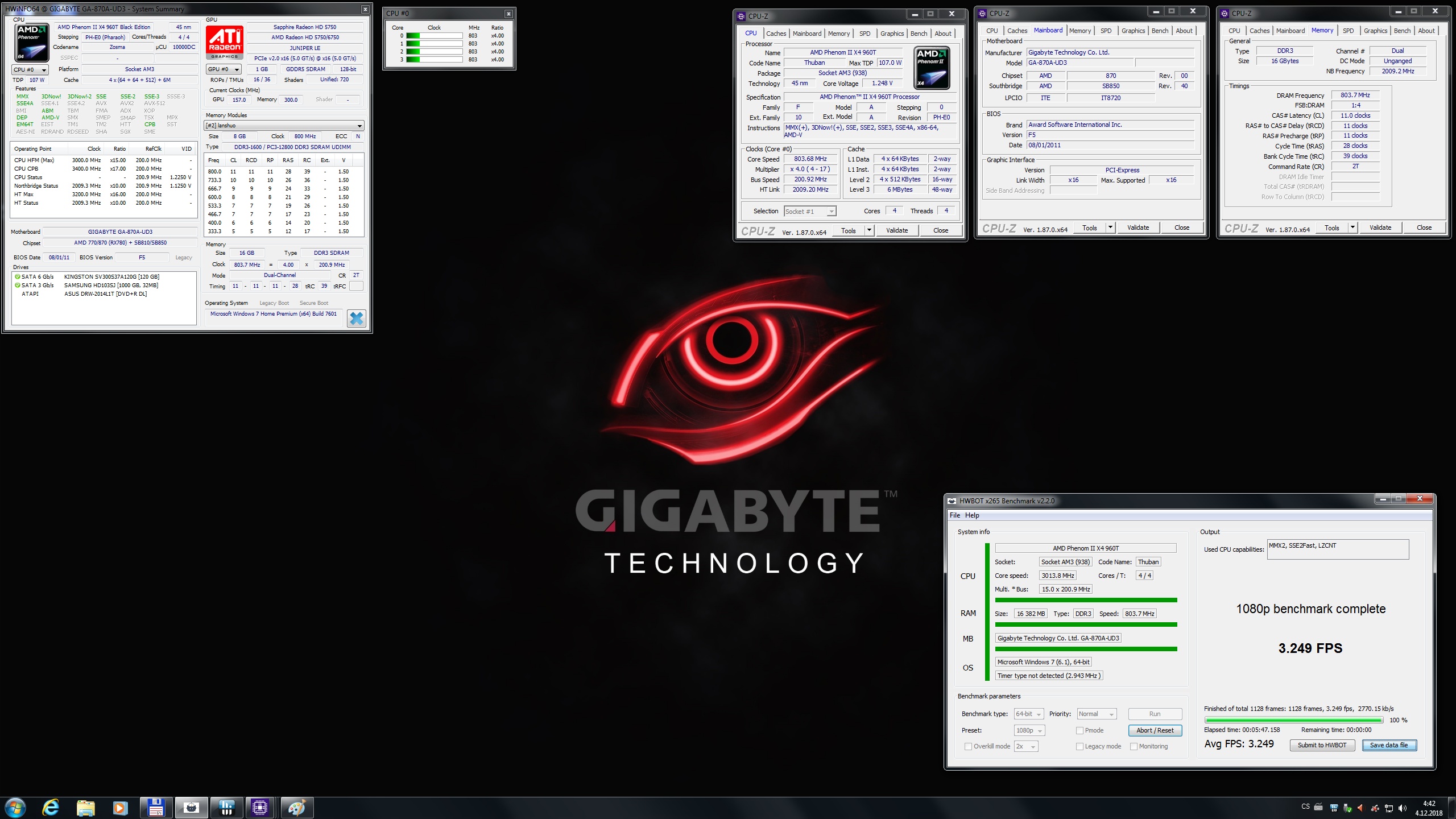Open Tools dropdown arrow in CPU-Z CPU window
This screenshot has width=1456, height=819.
coord(869,230)
